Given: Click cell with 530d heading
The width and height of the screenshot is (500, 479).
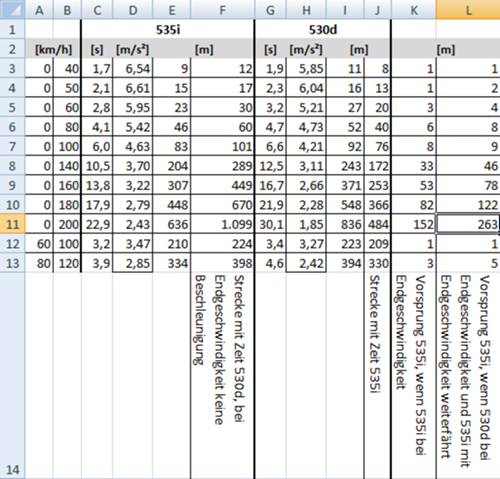Looking at the screenshot, I should 323,30.
